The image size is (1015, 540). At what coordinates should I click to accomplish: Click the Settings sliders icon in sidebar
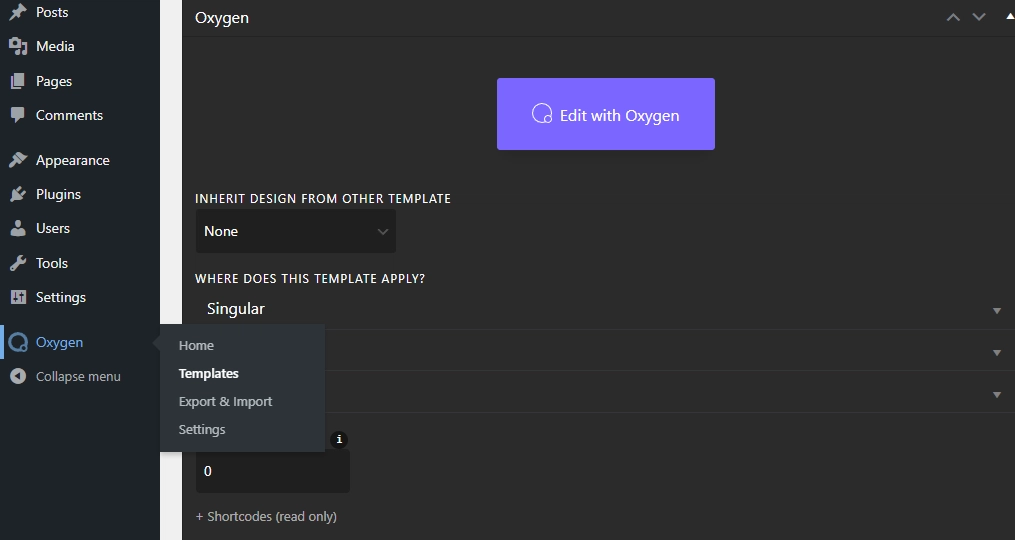pos(18,297)
